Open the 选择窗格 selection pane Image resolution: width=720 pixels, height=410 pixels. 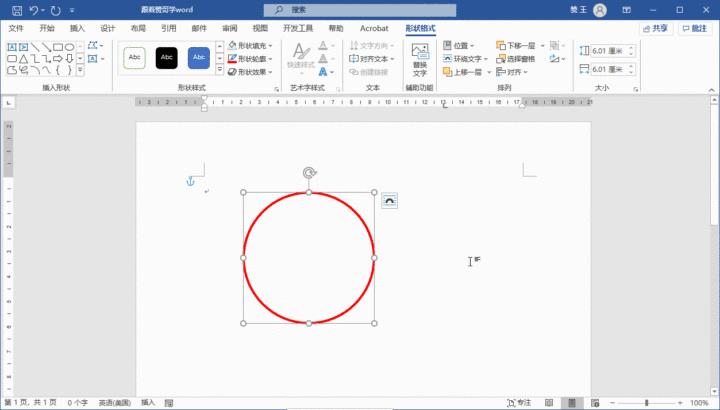point(516,59)
